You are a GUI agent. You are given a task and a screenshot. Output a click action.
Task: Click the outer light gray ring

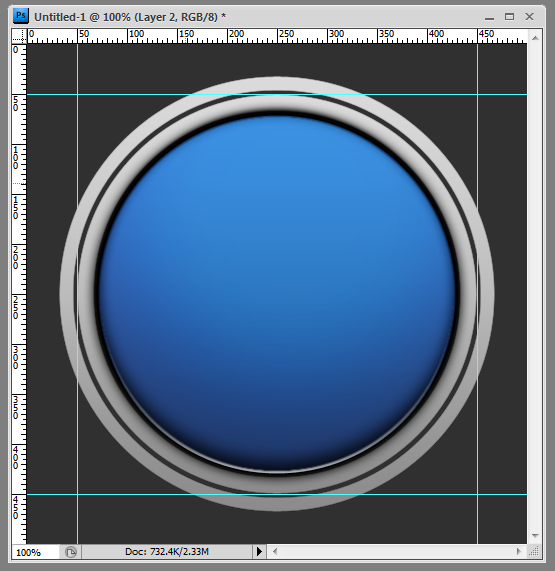[x=277, y=83]
